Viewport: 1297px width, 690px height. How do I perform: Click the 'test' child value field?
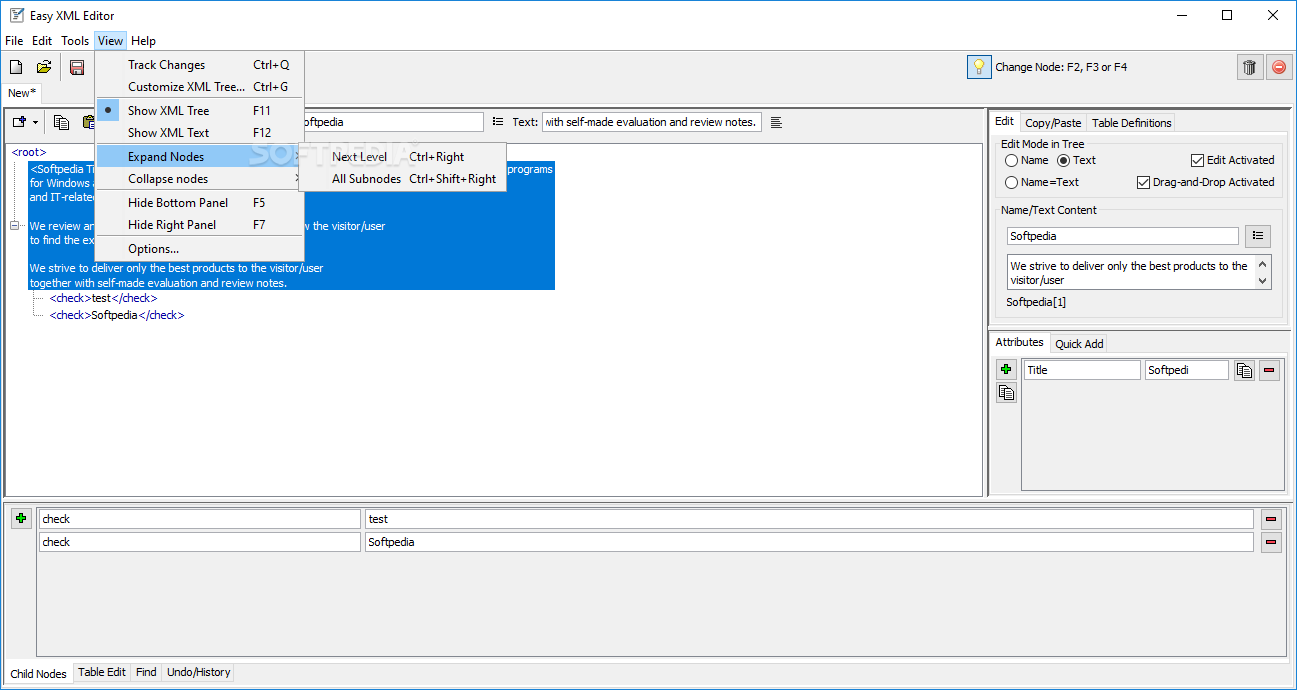(x=809, y=519)
